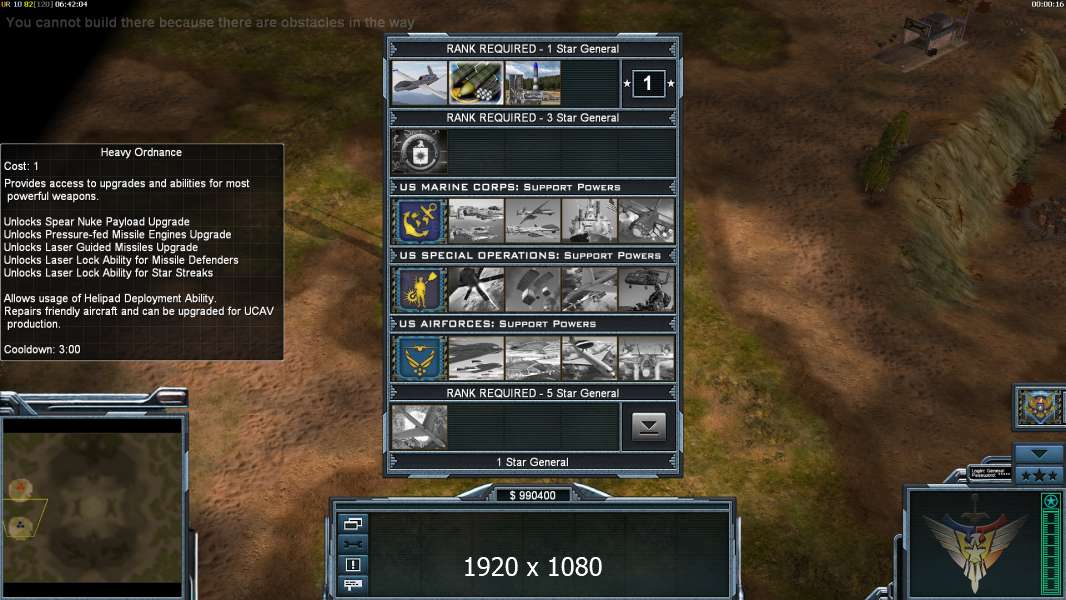The width and height of the screenshot is (1066, 600).
Task: Select the Marine battleship support power
Action: coord(589,221)
